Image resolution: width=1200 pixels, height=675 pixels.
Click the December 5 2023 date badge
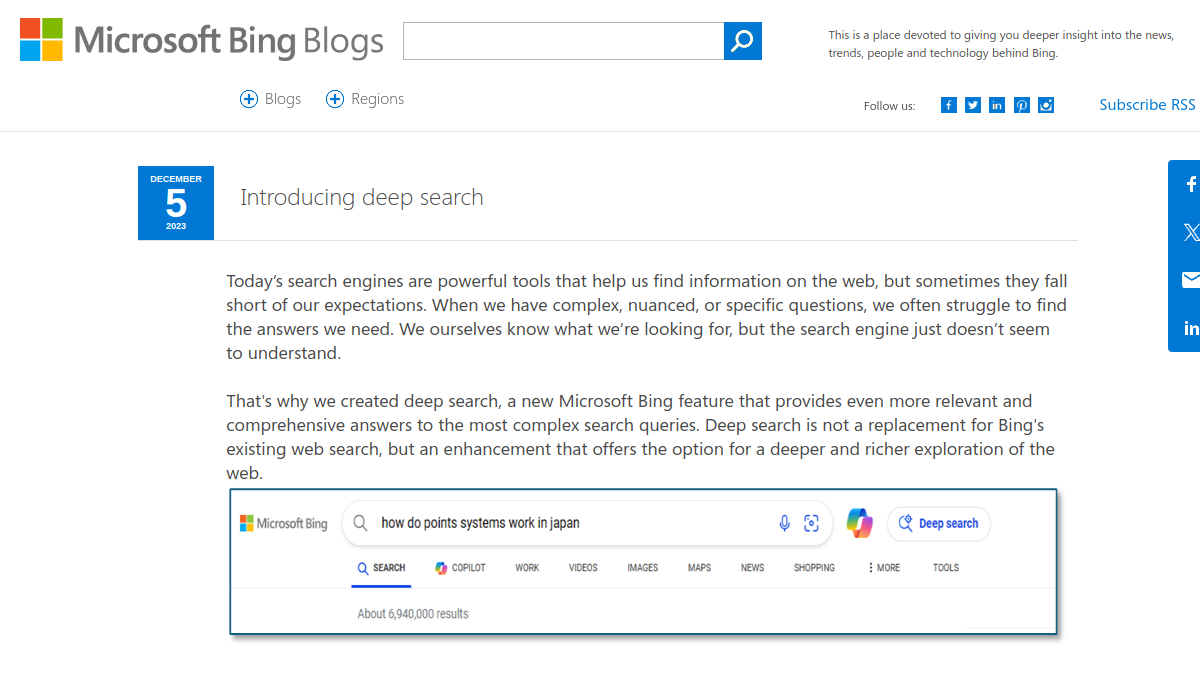[x=176, y=203]
